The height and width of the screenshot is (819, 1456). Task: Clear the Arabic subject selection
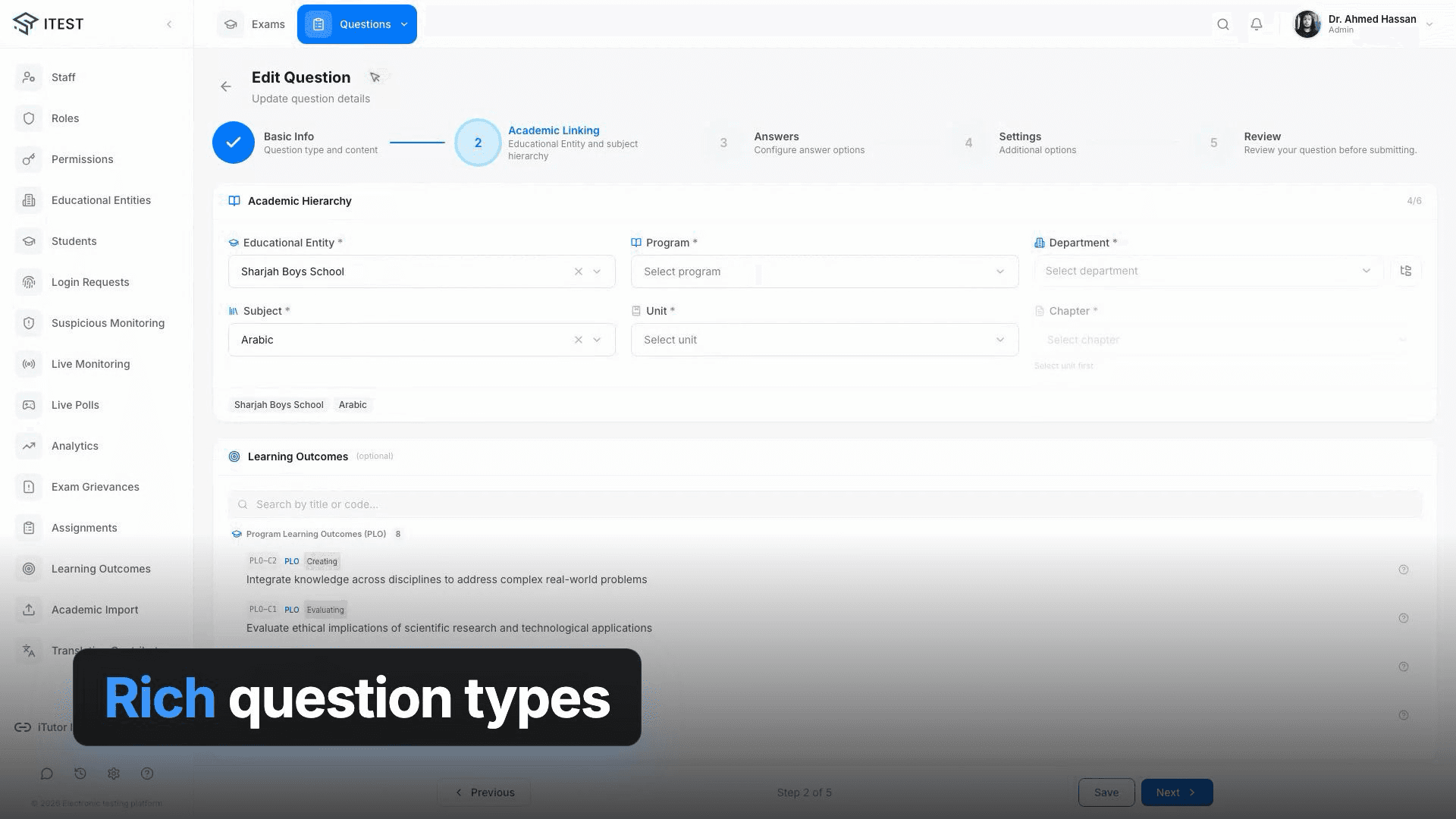[x=579, y=340]
